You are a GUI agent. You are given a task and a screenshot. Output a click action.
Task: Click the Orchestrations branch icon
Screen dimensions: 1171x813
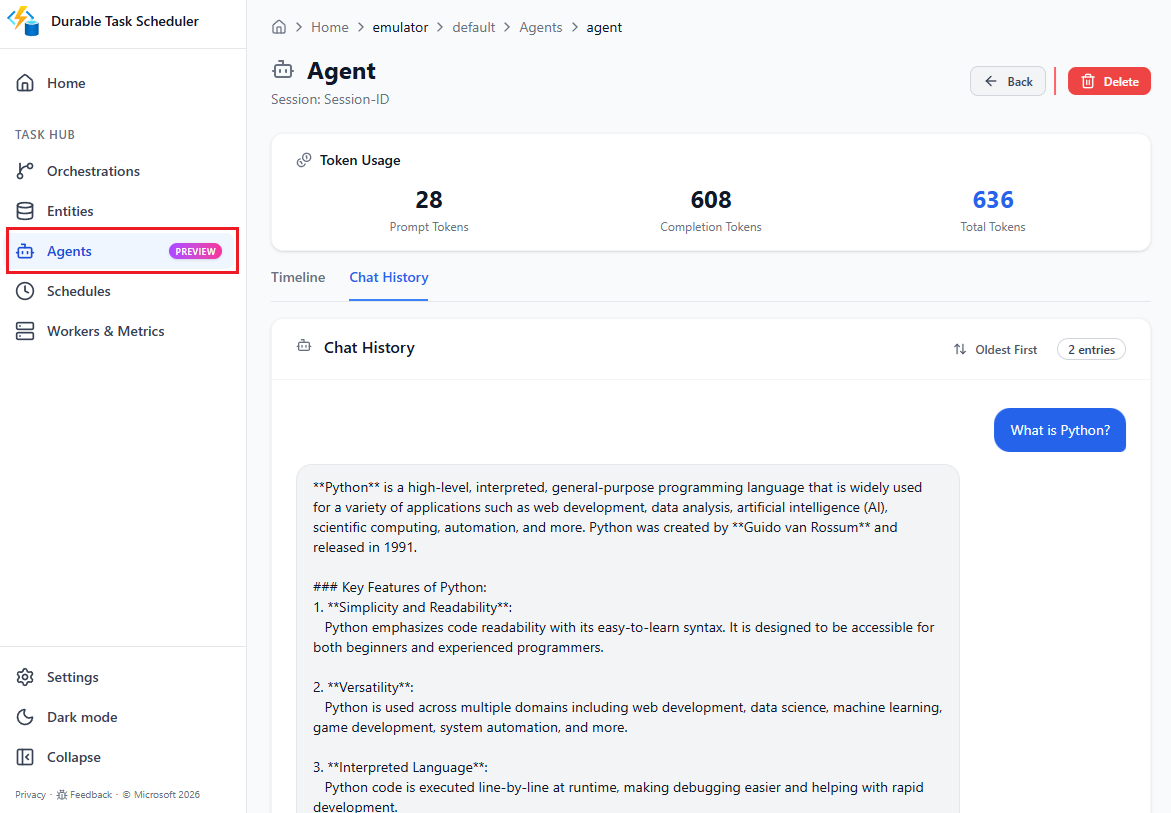[25, 171]
